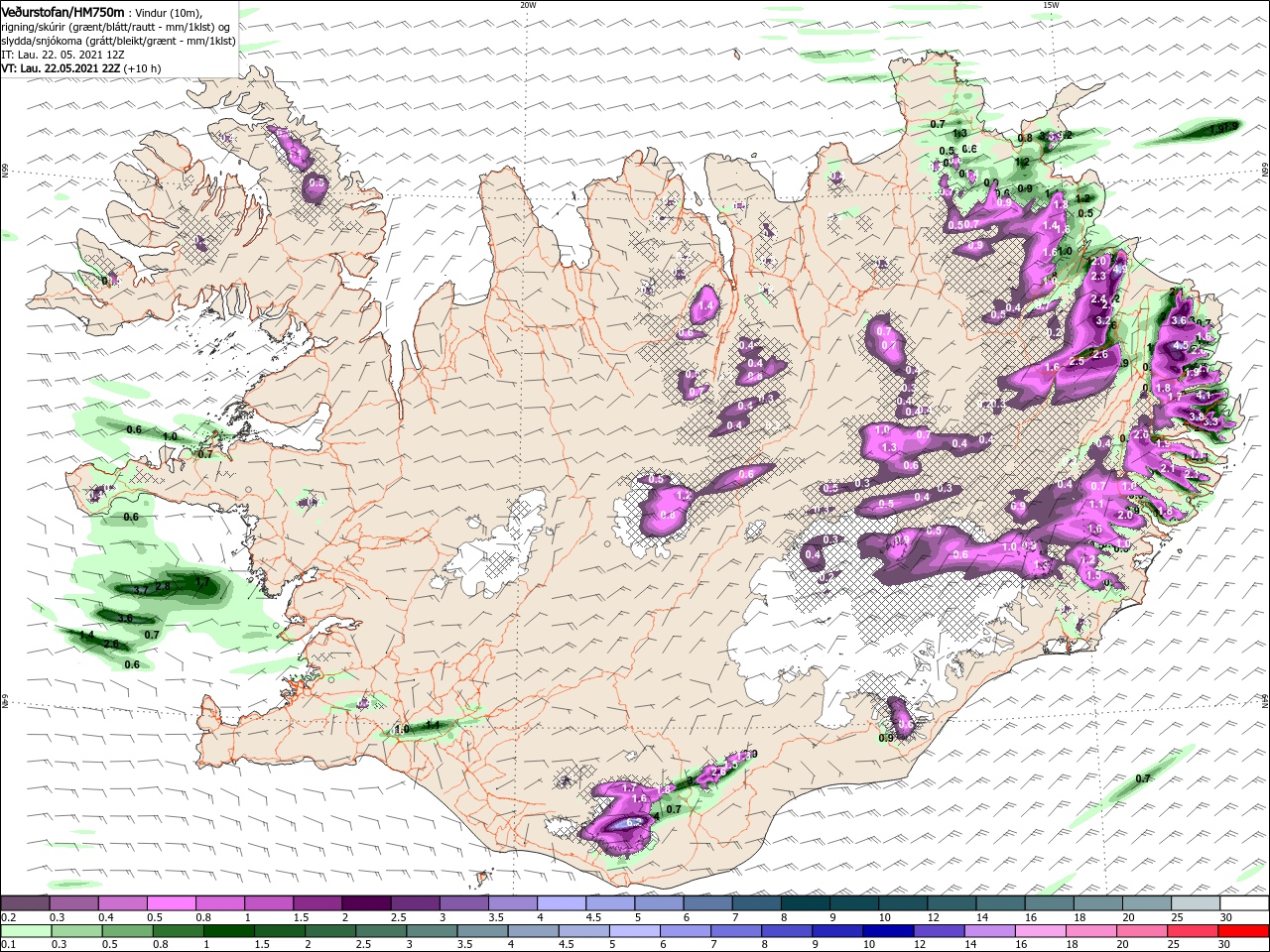The height and width of the screenshot is (952, 1270).
Task: Click the 'VT: Lau. 22.05.2021 22Z (+10 h)' line
Action: point(81,68)
